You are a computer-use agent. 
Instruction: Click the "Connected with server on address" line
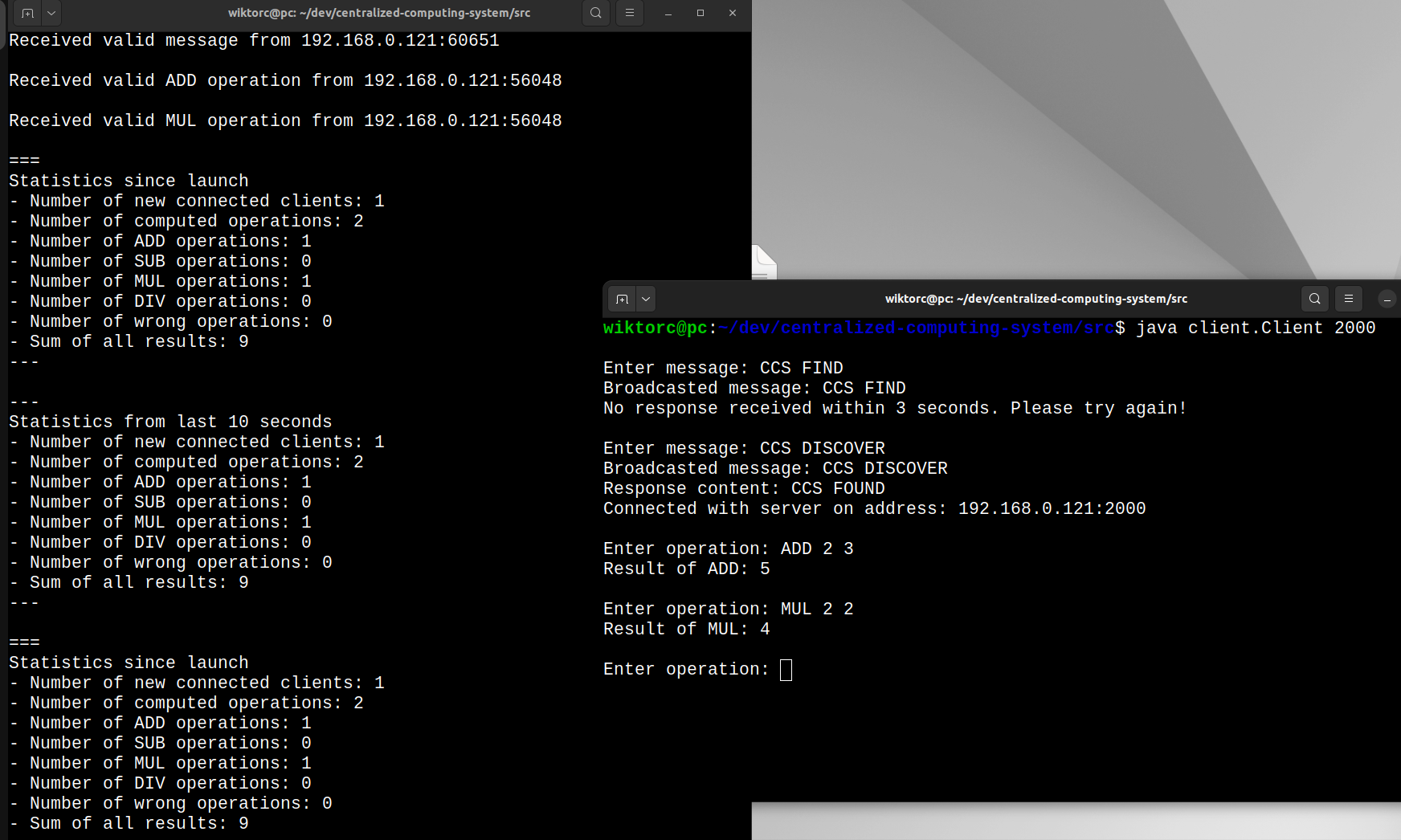click(874, 508)
